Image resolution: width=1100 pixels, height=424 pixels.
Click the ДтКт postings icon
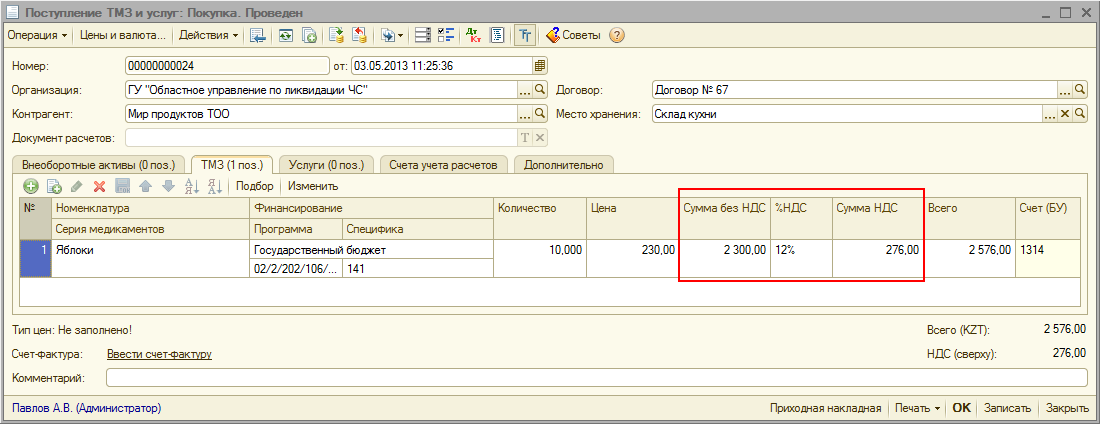click(474, 35)
